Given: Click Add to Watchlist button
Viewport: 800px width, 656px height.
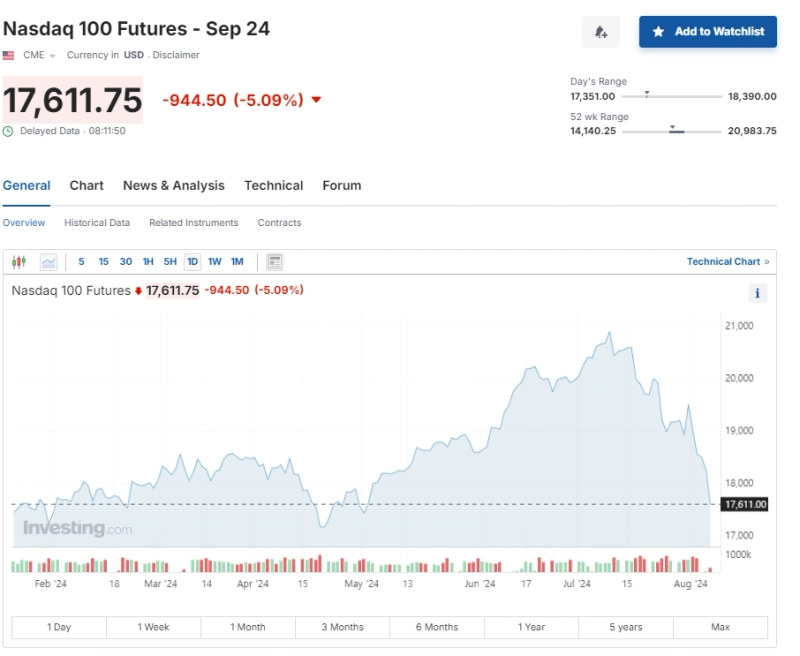Looking at the screenshot, I should pyautogui.click(x=707, y=32).
